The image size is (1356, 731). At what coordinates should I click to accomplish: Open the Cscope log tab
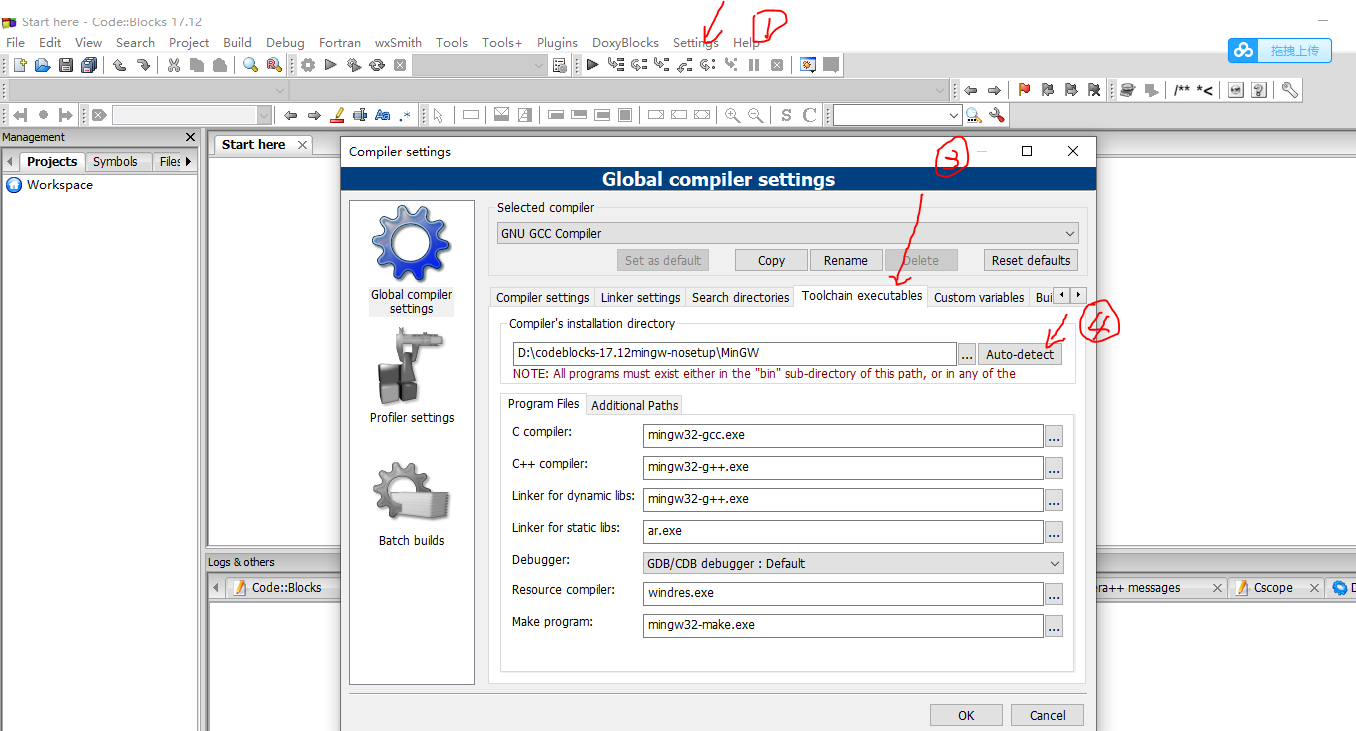(x=1272, y=588)
